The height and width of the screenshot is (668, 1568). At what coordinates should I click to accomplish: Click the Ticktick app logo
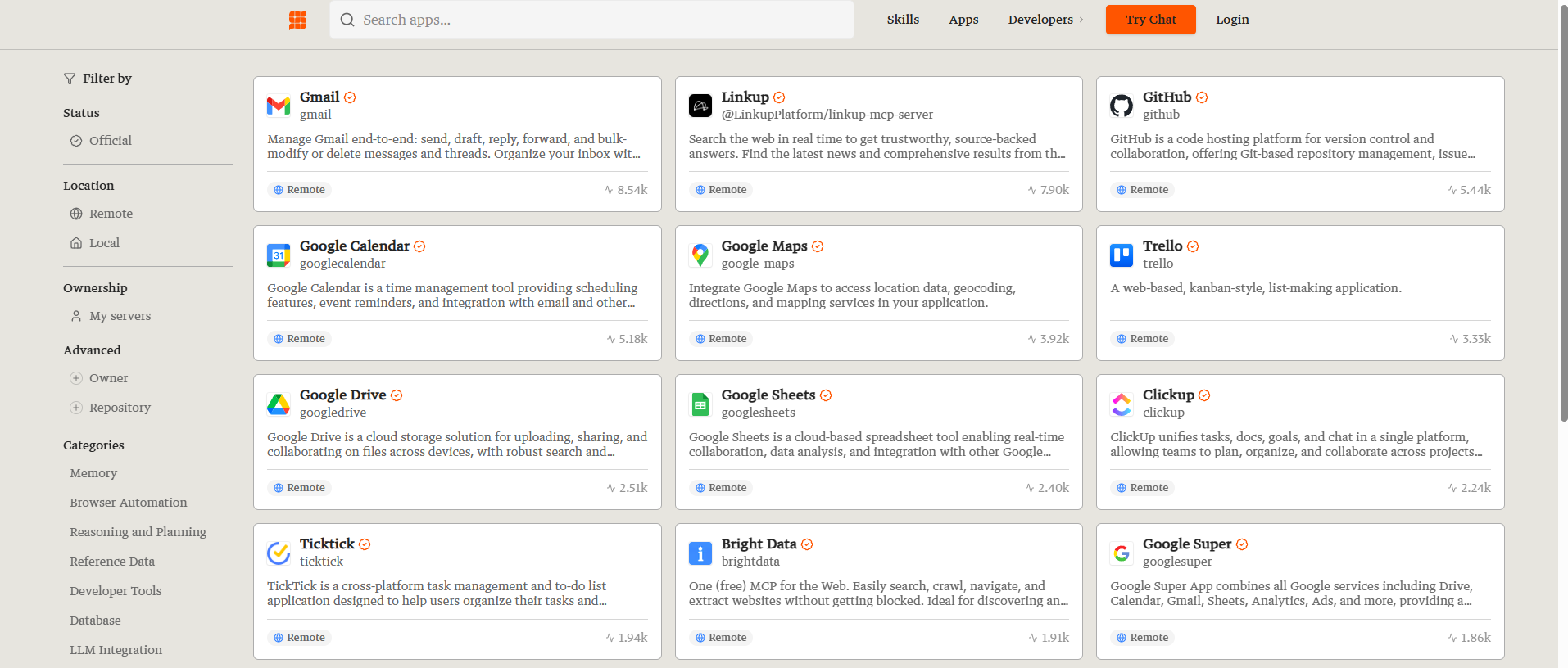[x=279, y=553]
